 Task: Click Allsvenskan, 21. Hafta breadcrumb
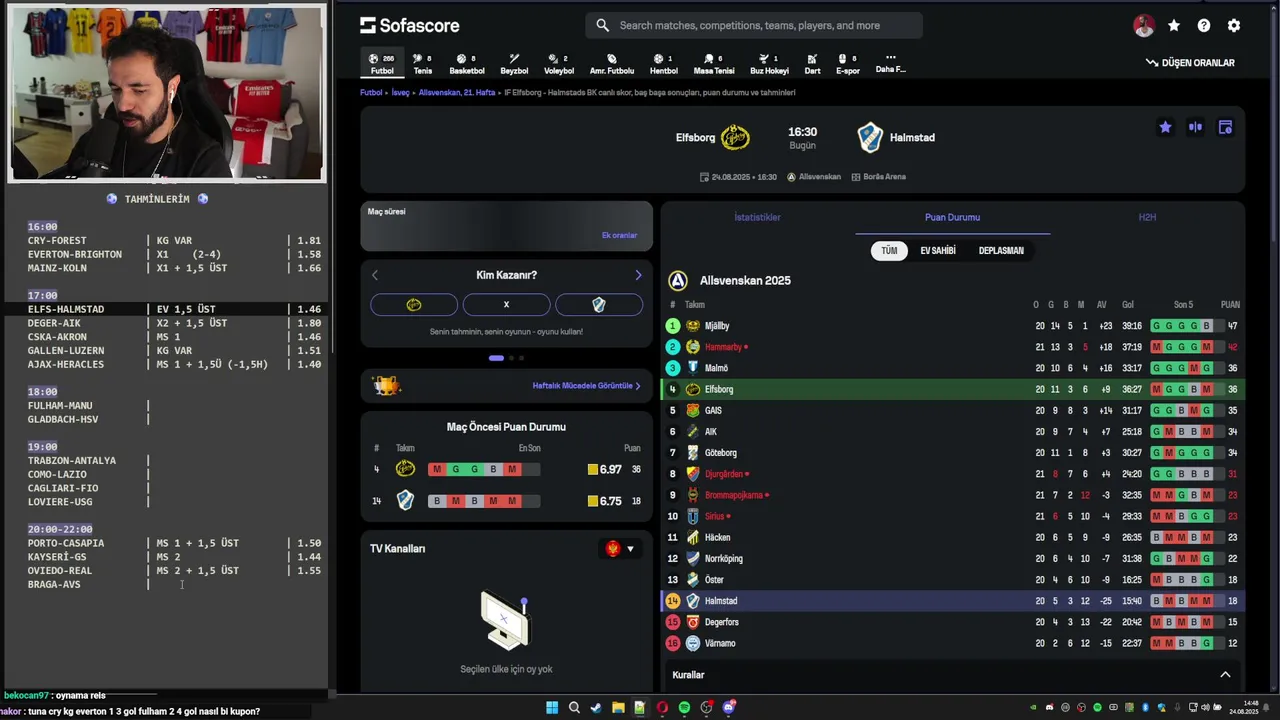click(x=457, y=92)
